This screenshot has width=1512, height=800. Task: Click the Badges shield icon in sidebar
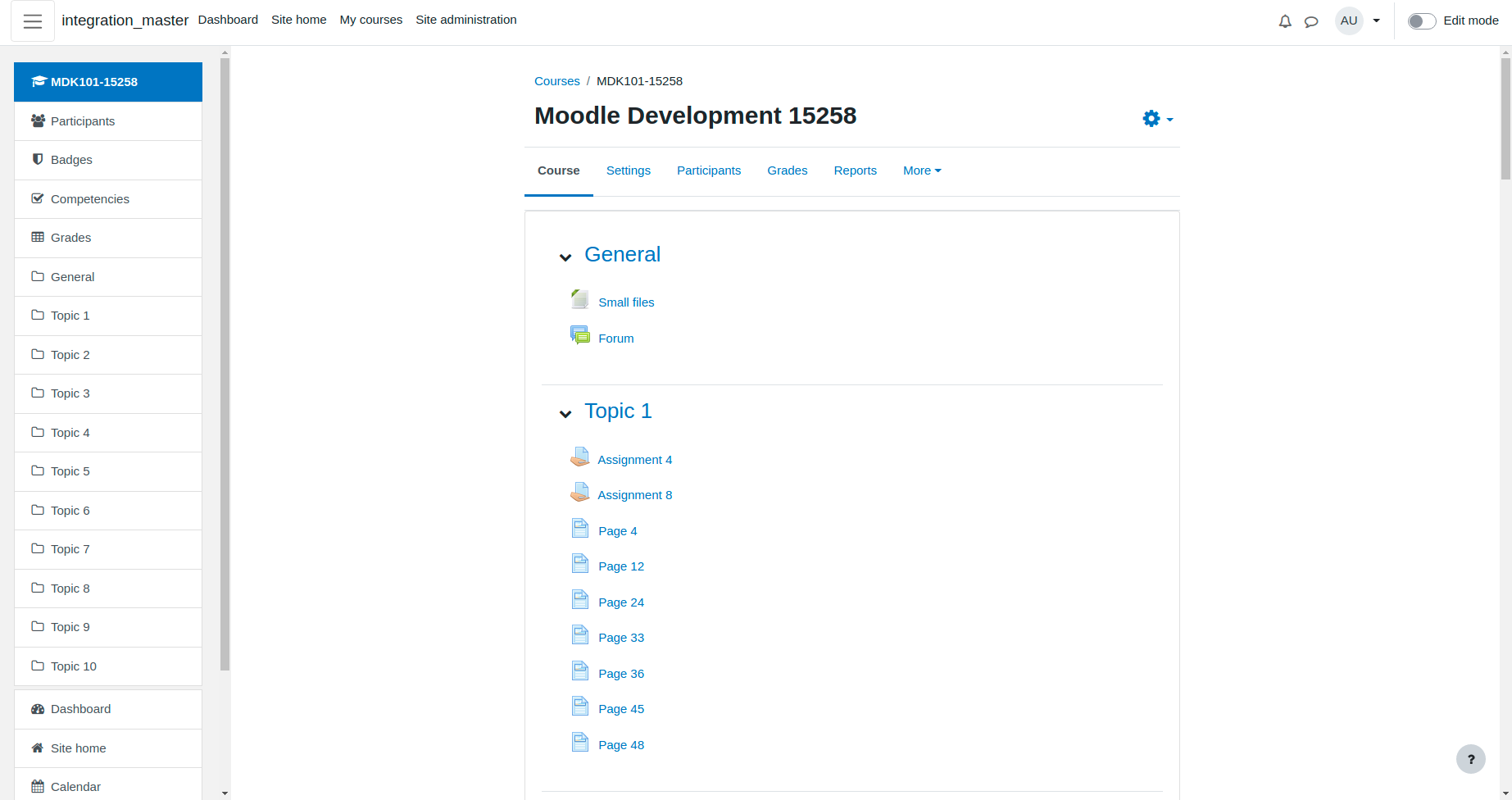tap(38, 159)
